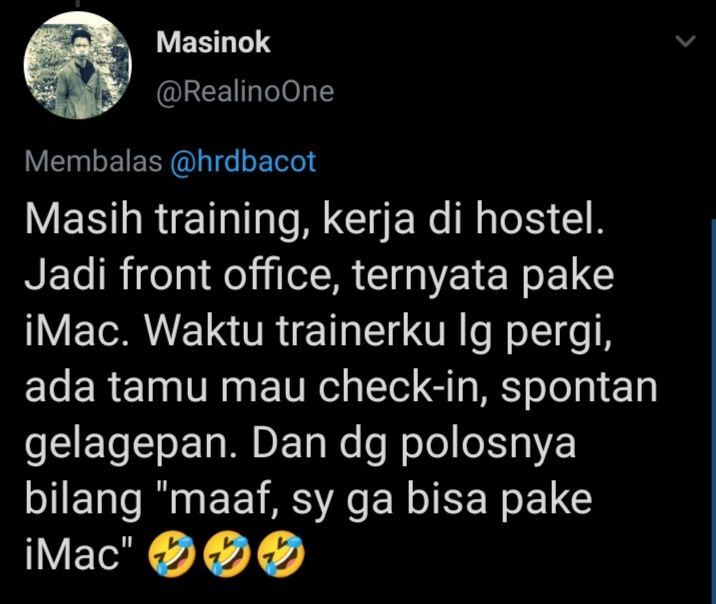Screen dimensions: 716x604
Task: Click the line starting 'Jadi front office'
Action: click(x=319, y=275)
